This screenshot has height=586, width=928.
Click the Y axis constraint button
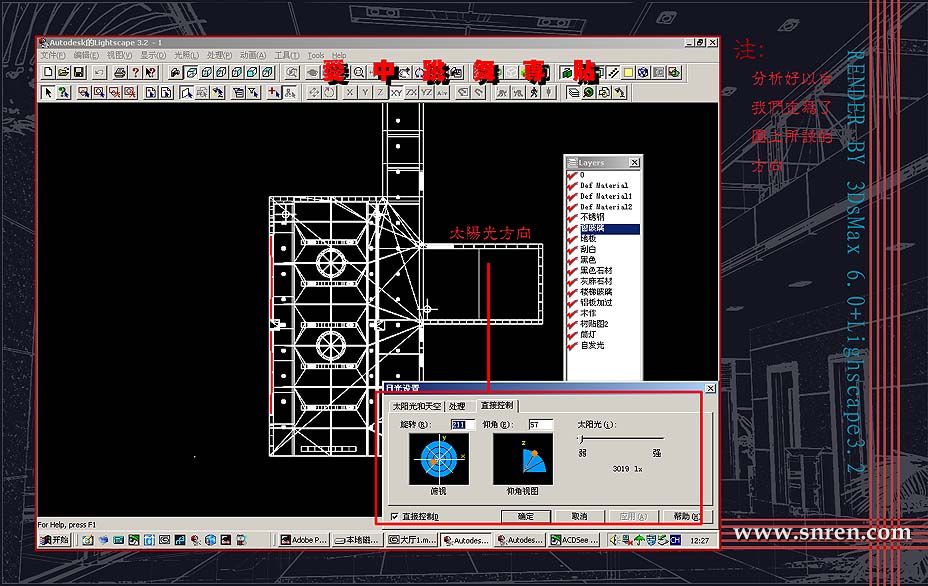(365, 92)
